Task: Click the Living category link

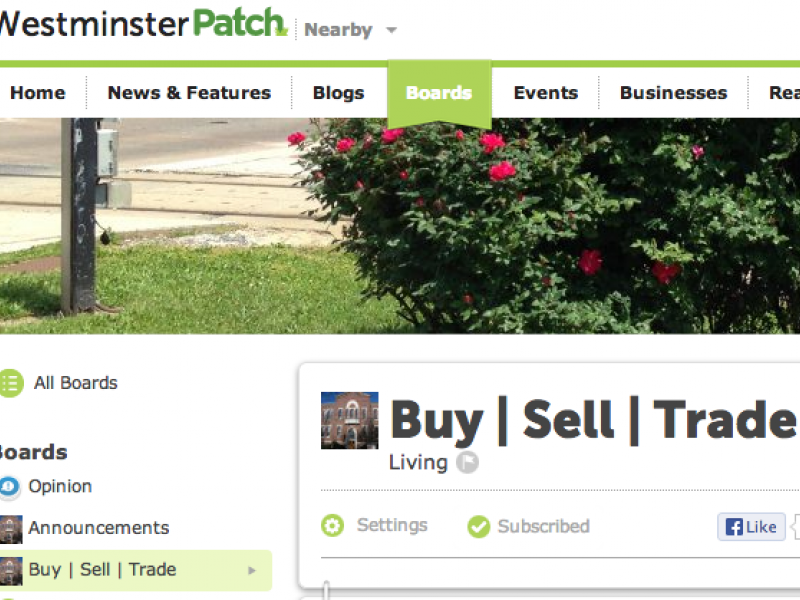Action: pyautogui.click(x=418, y=463)
